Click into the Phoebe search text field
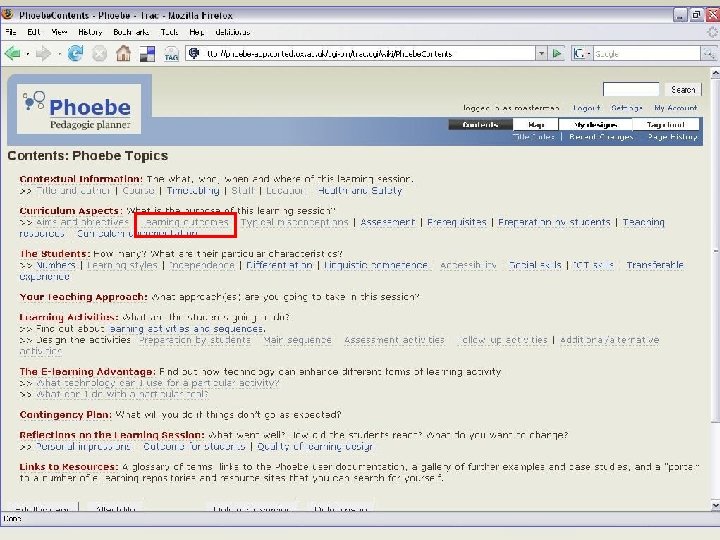Image resolution: width=720 pixels, height=540 pixels. coord(631,89)
